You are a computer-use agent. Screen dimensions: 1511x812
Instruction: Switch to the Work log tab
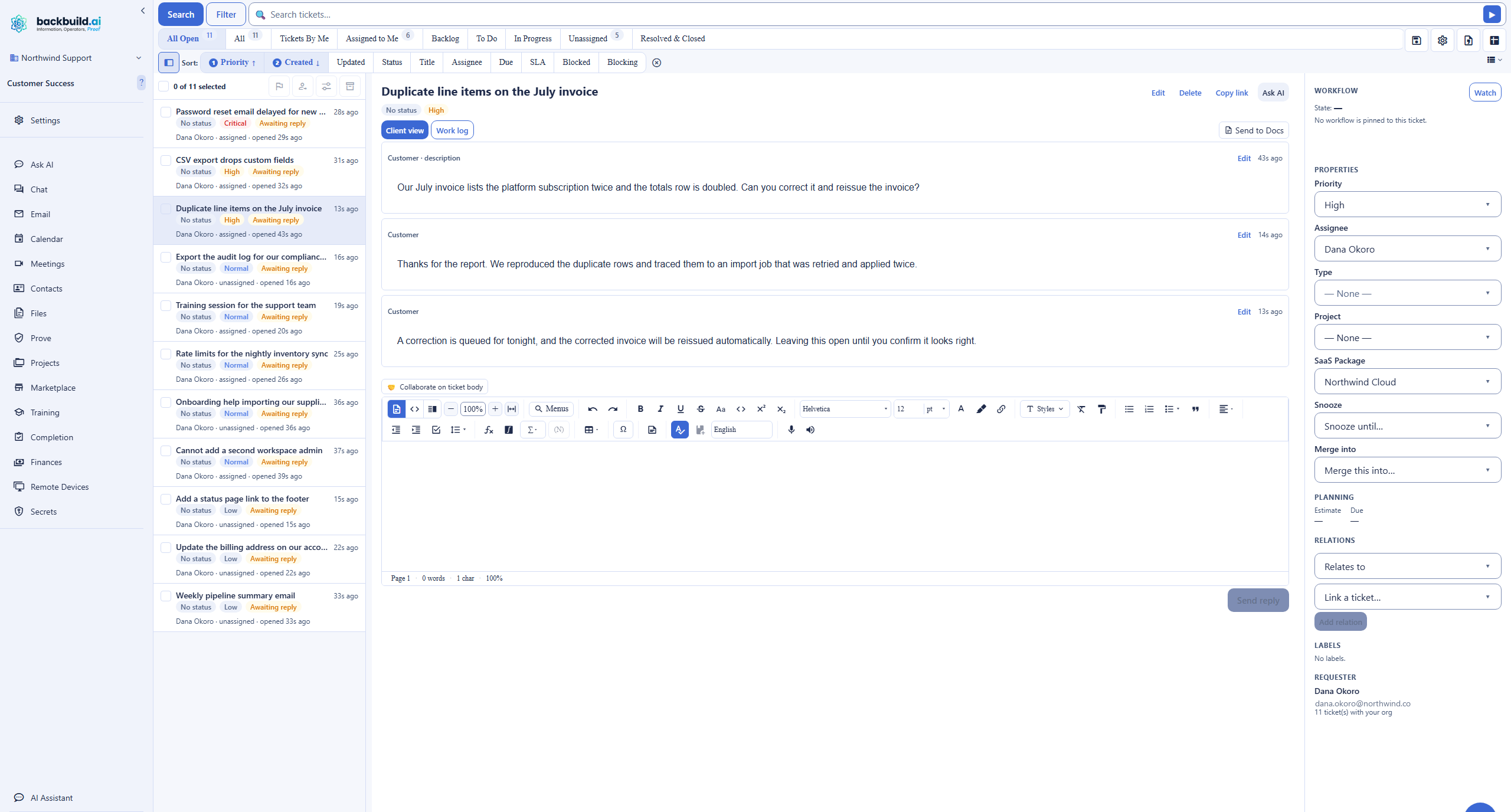tap(452, 130)
